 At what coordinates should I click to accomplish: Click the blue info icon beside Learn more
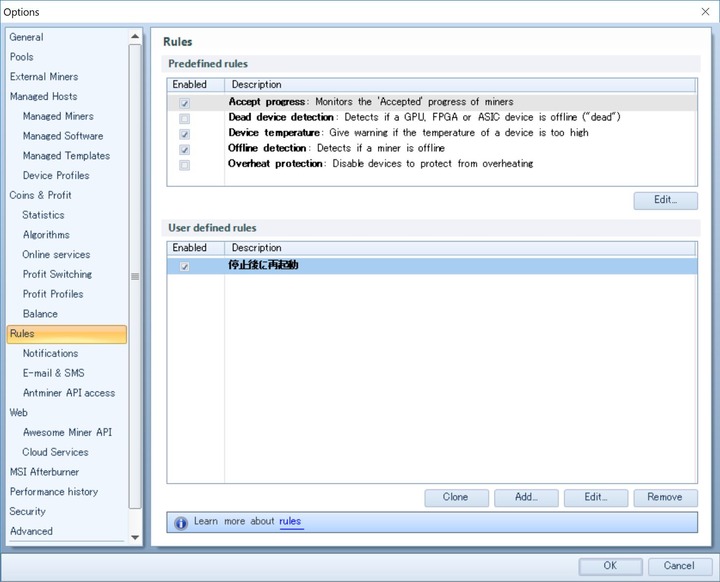click(x=181, y=523)
